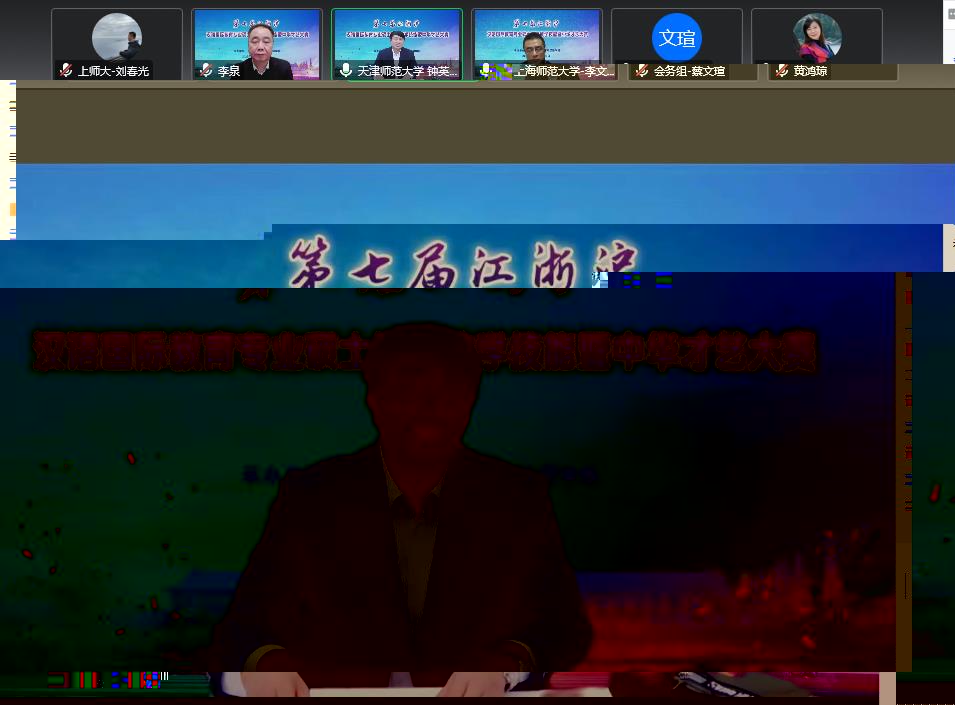Screen dimensions: 955x705
Task: Open the video feed of 上海师范大学-李文
Action: [x=537, y=44]
